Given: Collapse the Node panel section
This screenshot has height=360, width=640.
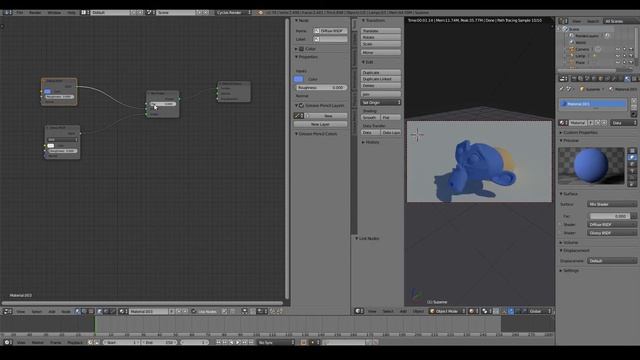Looking at the screenshot, I should (x=302, y=20).
